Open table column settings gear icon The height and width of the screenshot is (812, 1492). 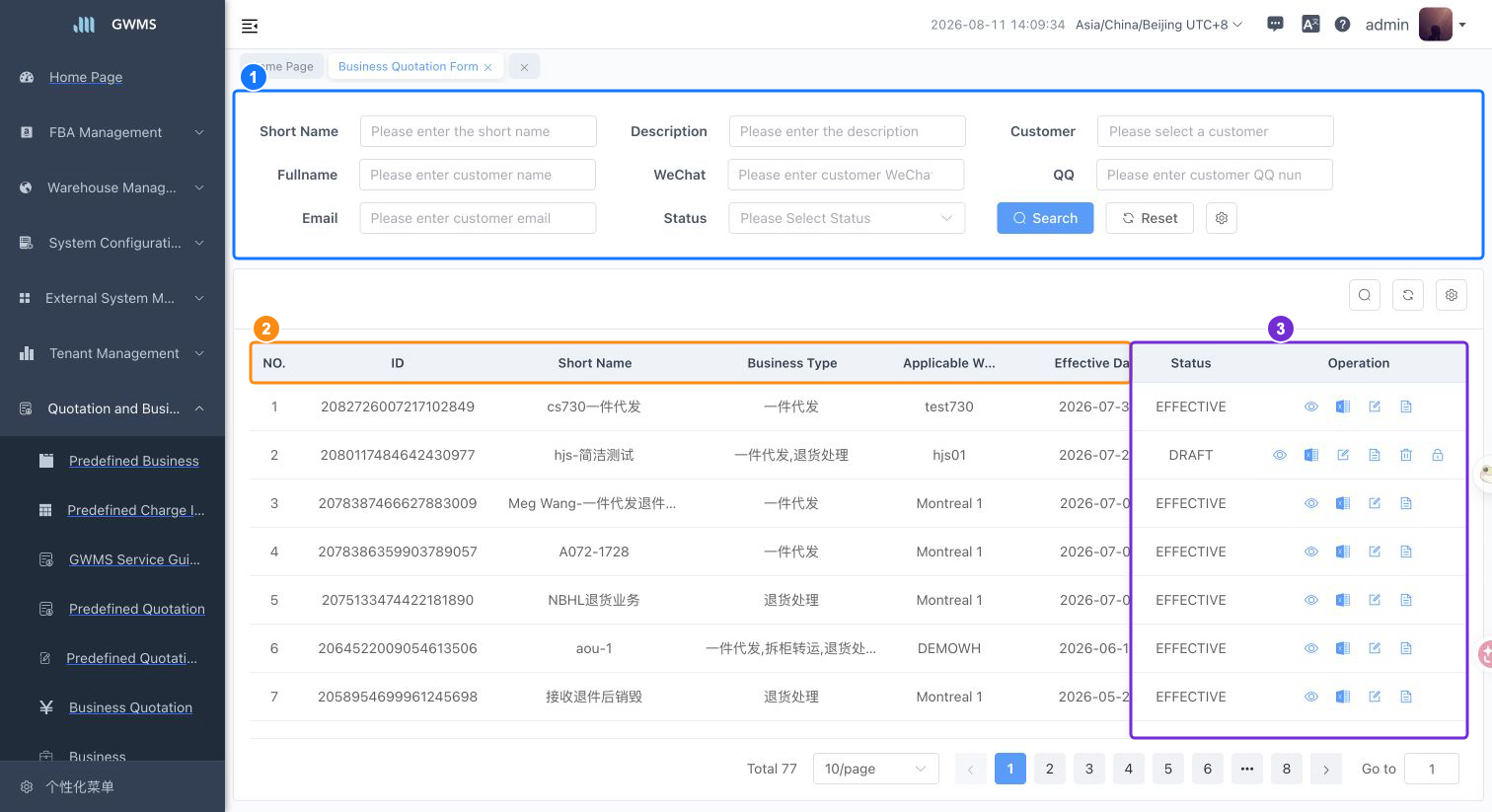(x=1451, y=295)
